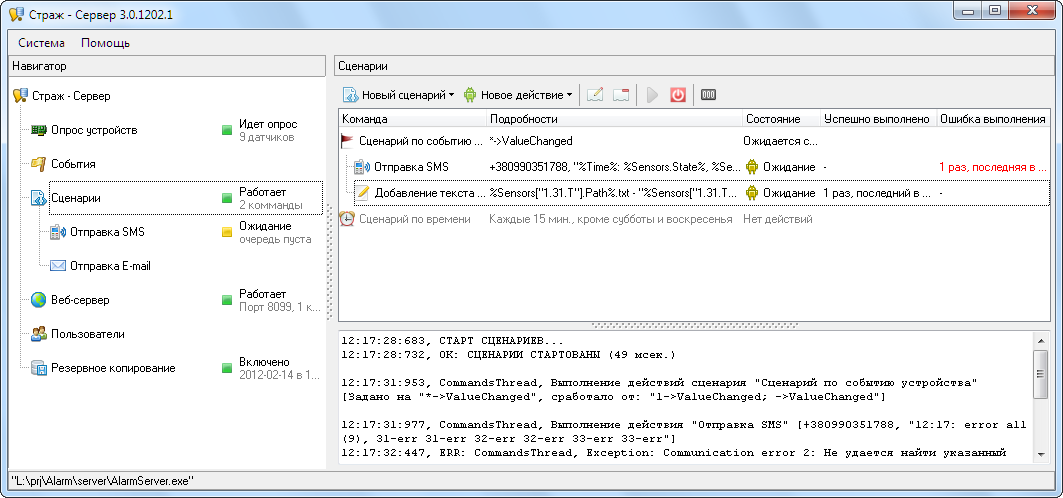Viewport: 1063px width, 498px height.
Task: Open the Система menu
Action: point(42,43)
